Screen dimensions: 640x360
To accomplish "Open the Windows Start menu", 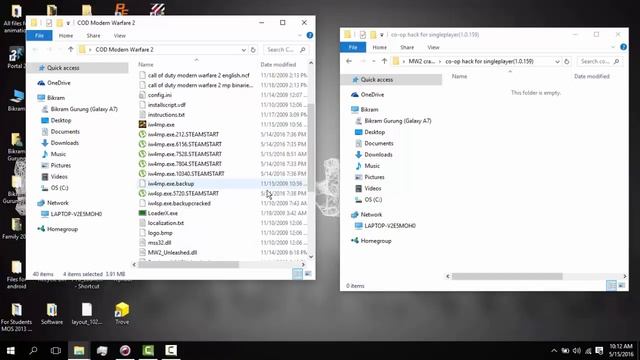I will (11, 351).
